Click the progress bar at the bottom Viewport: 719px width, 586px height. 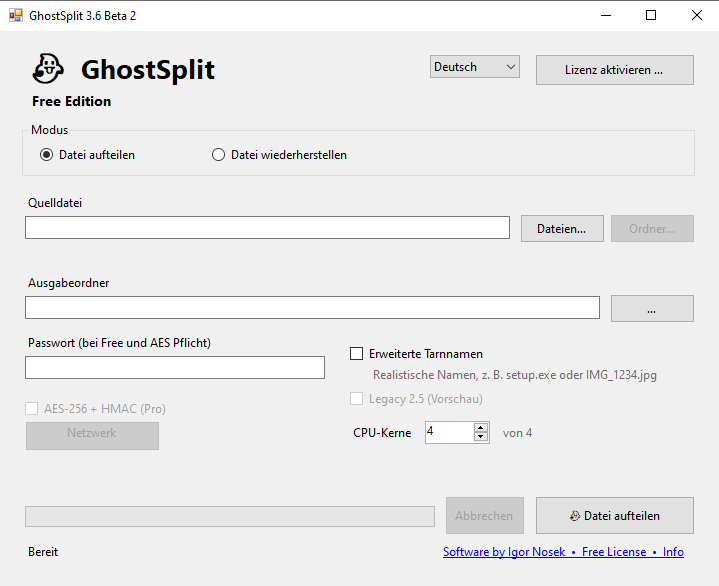pos(230,516)
